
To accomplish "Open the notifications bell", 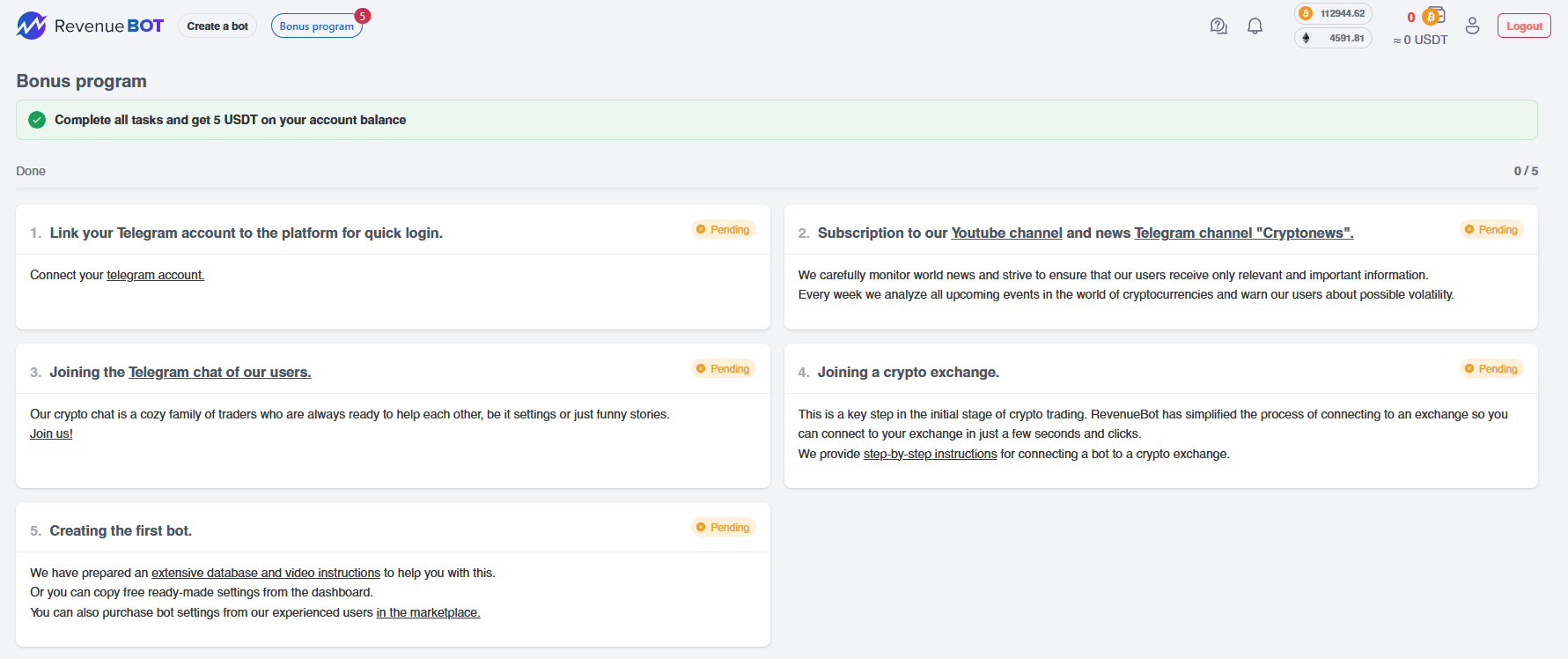I will click(x=1255, y=26).
